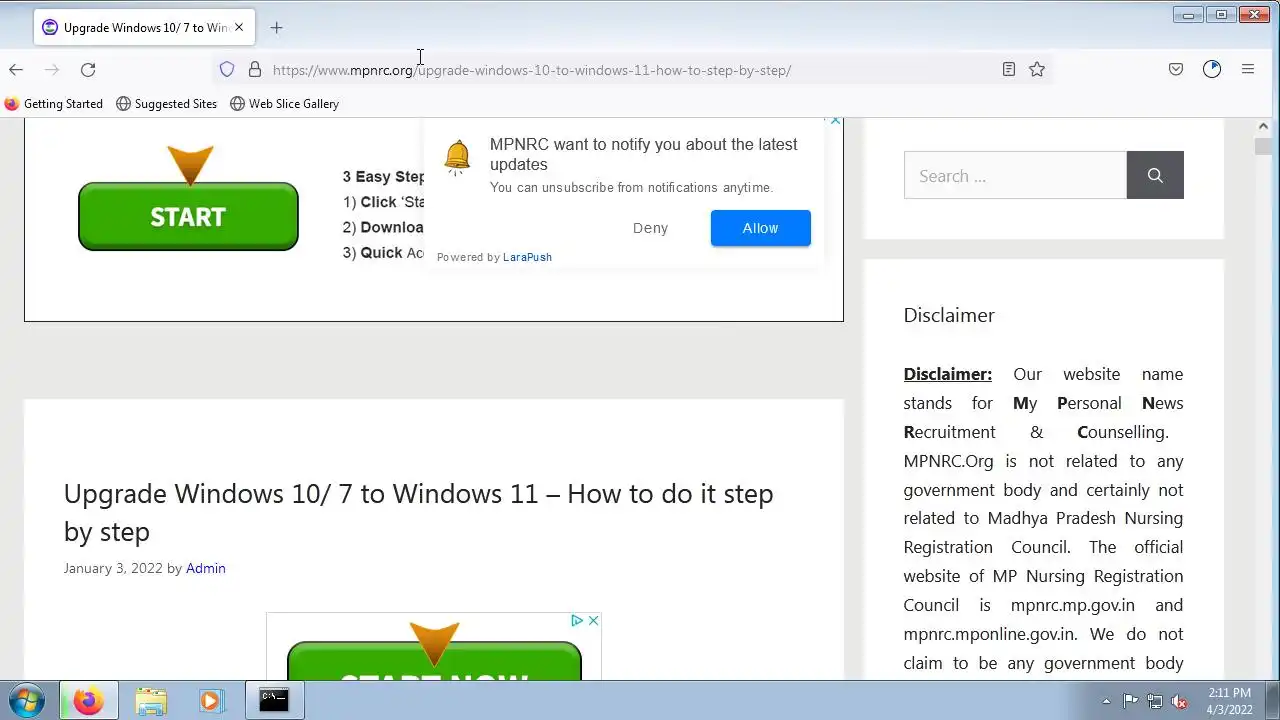Open taskbar clock showing 2:11 PM

(1229, 701)
